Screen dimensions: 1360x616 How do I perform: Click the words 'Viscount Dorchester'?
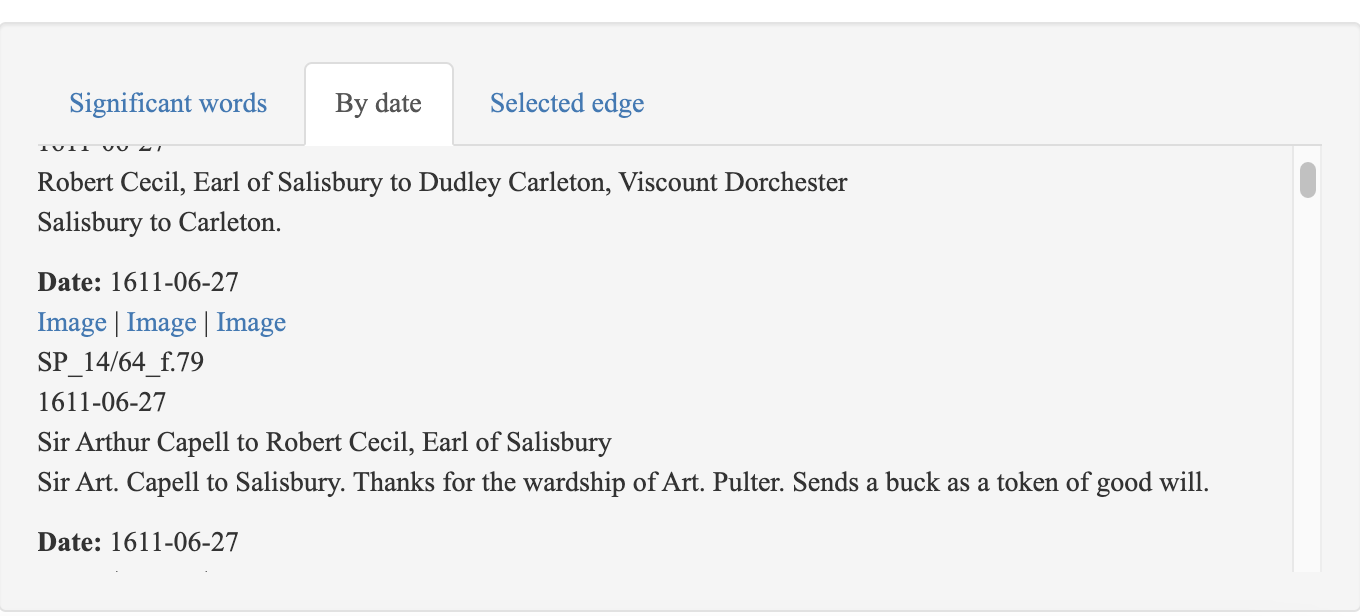pos(733,183)
